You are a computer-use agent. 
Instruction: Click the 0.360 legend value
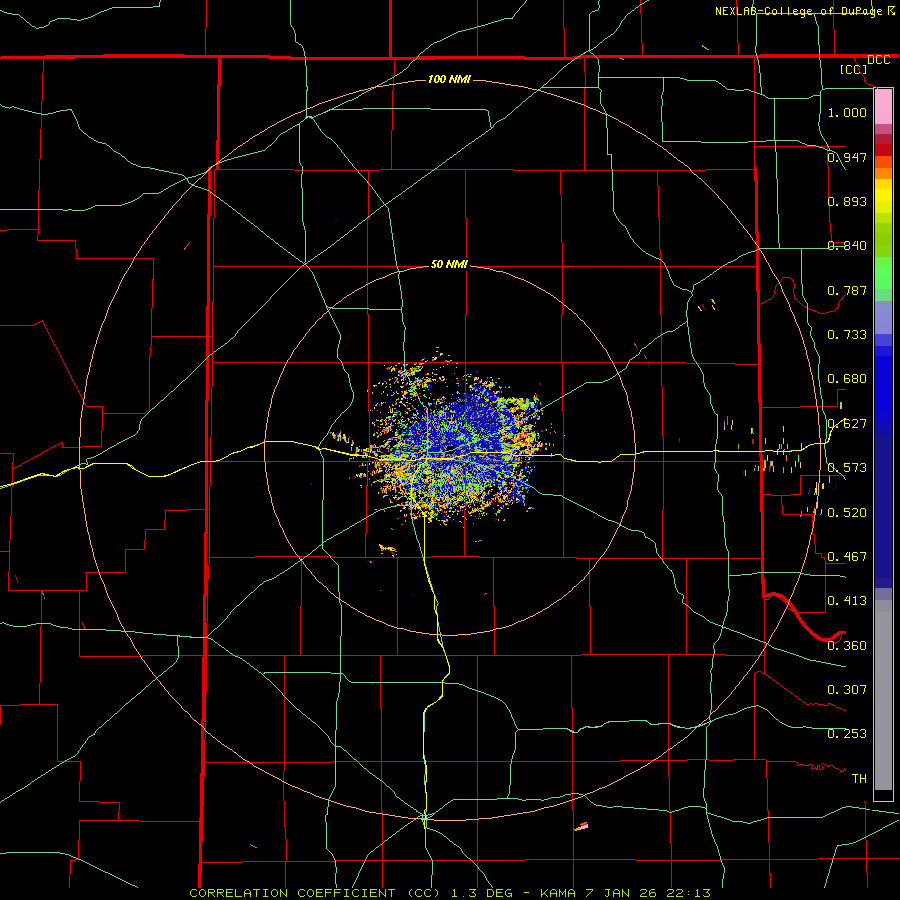coord(847,645)
